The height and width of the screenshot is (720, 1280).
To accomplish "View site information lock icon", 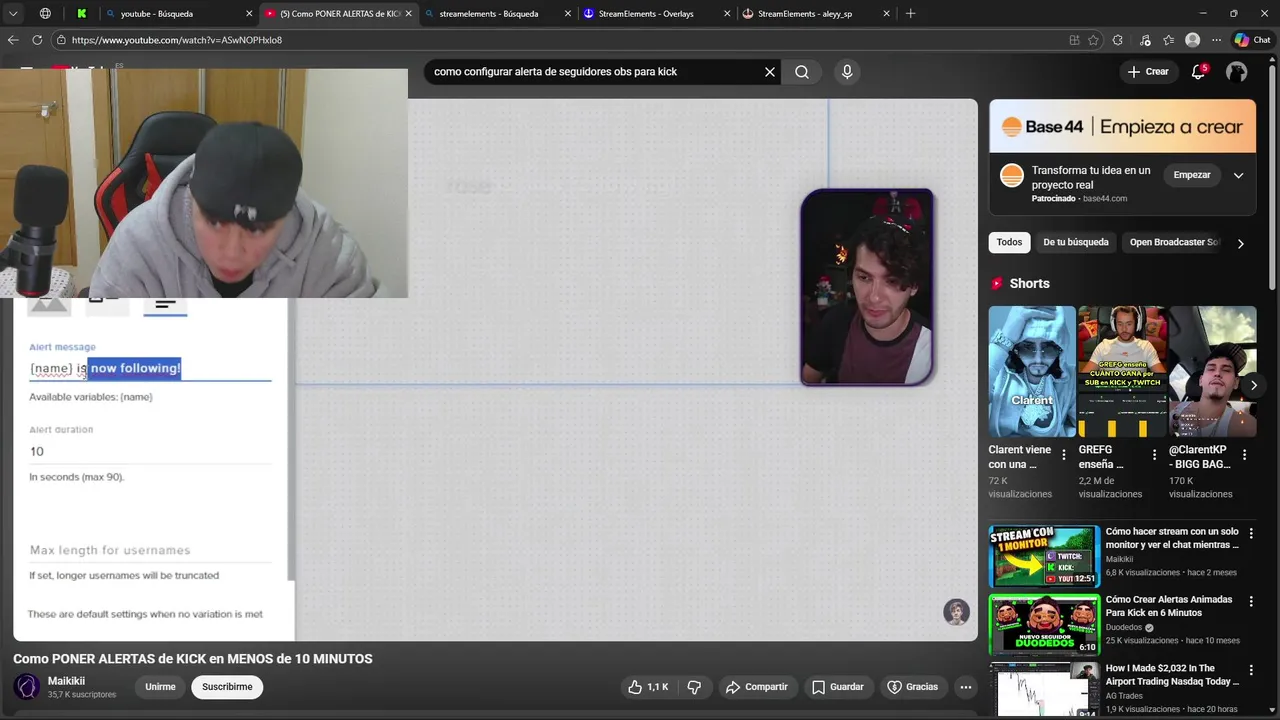I will (61, 40).
